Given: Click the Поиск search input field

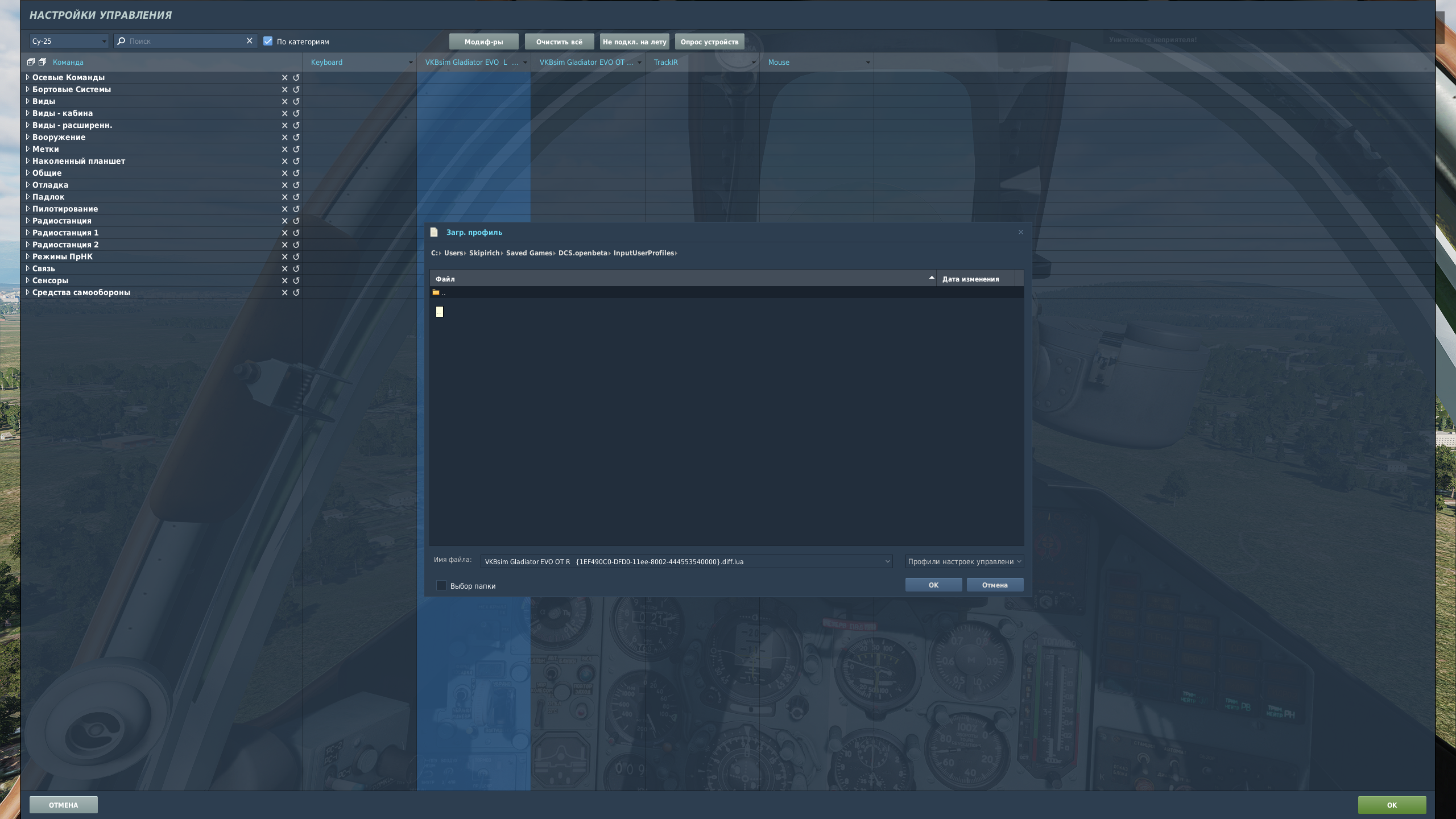Looking at the screenshot, I should click(185, 41).
